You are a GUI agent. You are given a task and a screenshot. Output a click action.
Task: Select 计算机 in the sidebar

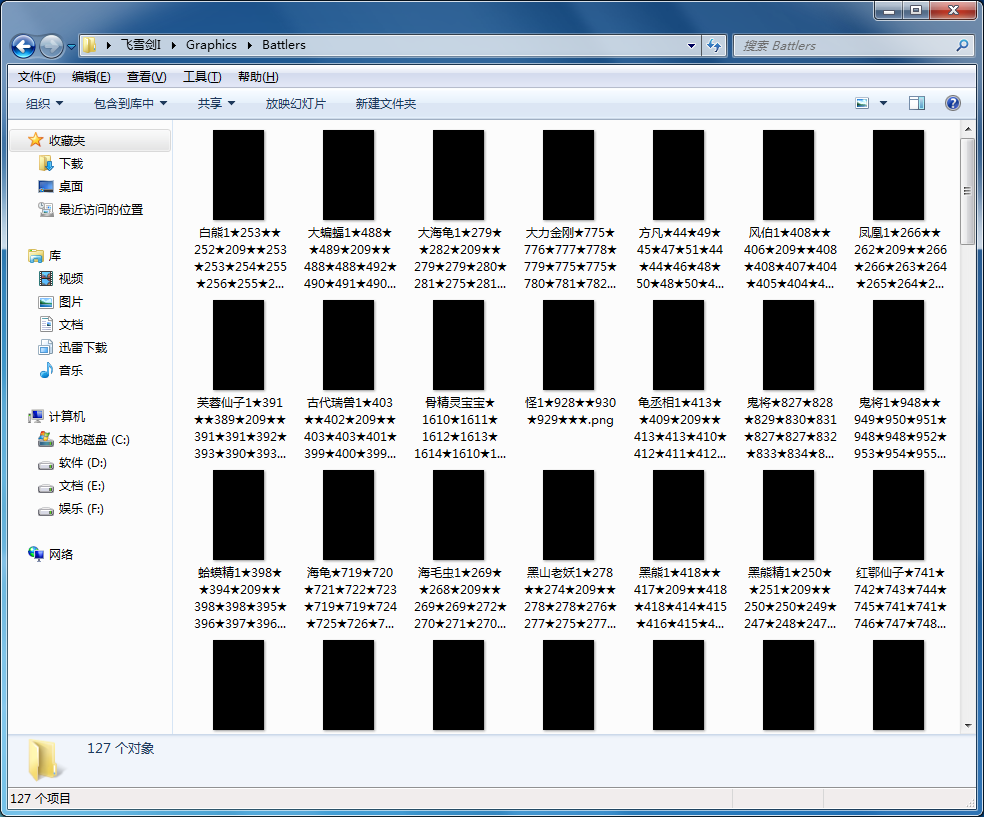pyautogui.click(x=67, y=417)
